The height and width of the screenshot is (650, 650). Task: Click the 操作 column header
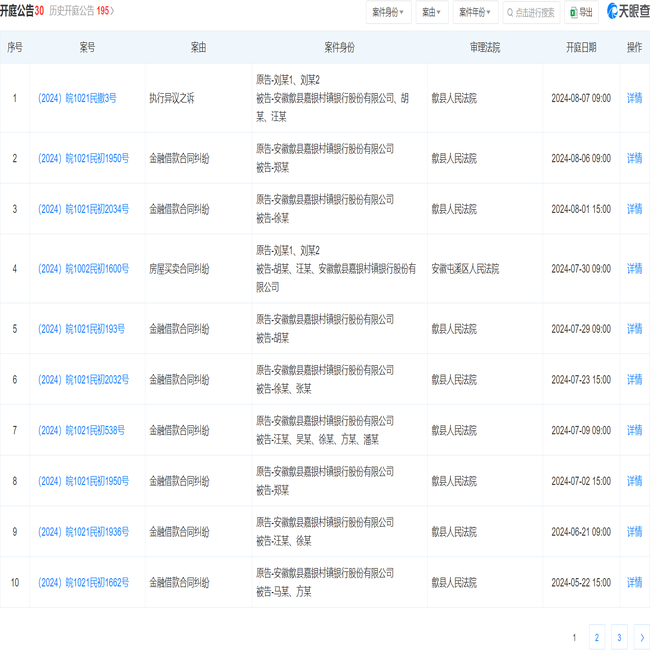point(634,48)
